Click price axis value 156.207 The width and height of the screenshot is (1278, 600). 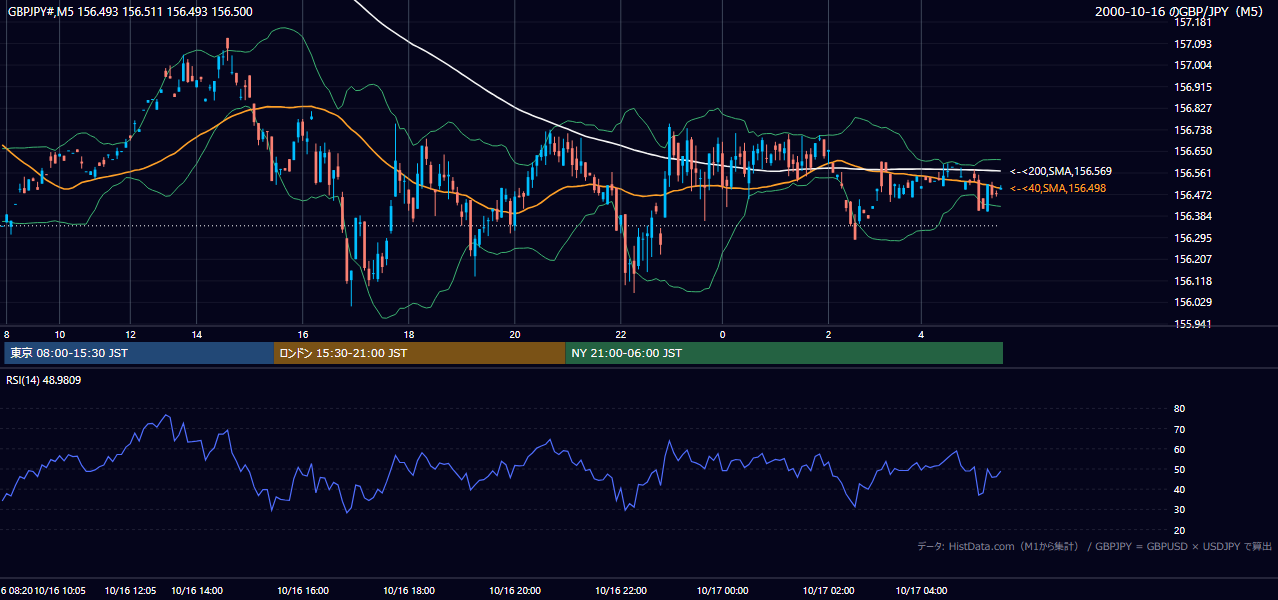[1193, 259]
